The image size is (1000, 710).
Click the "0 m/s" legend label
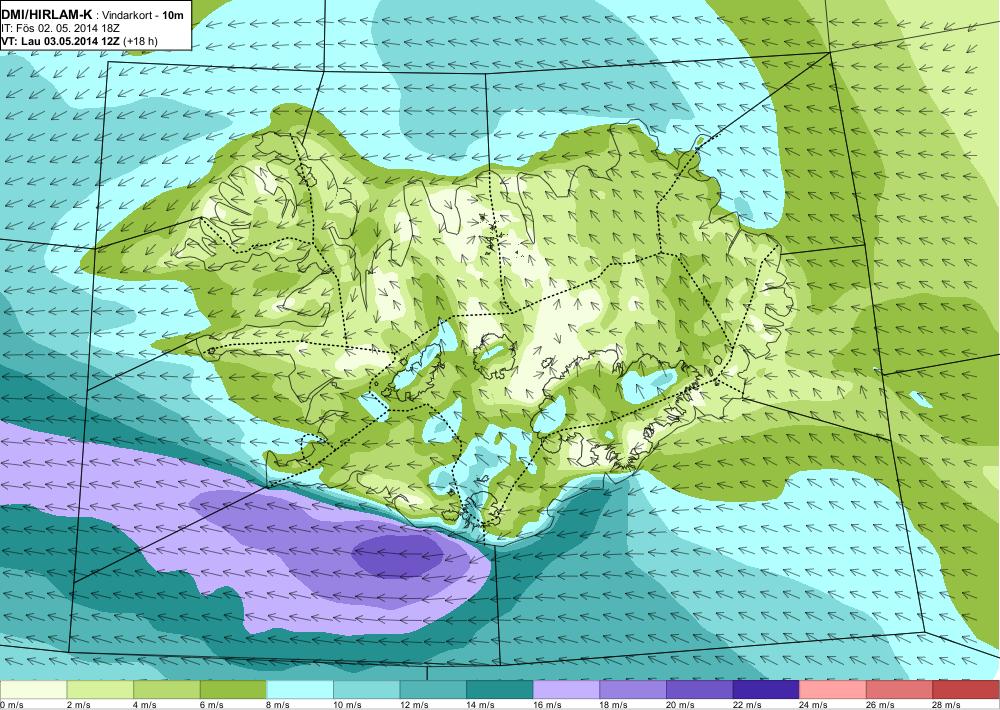pos(12,705)
